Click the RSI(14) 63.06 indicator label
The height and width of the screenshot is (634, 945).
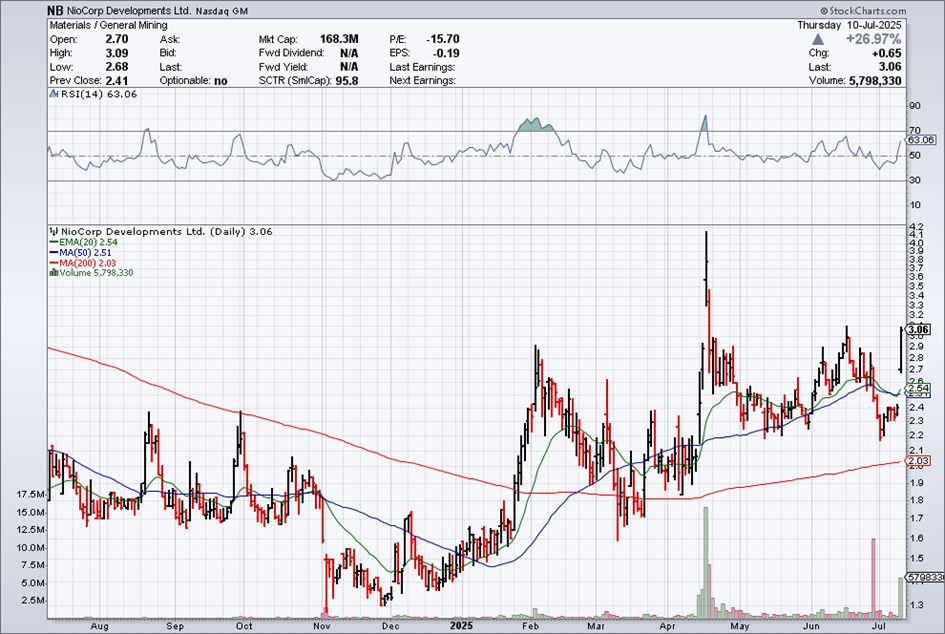99,94
